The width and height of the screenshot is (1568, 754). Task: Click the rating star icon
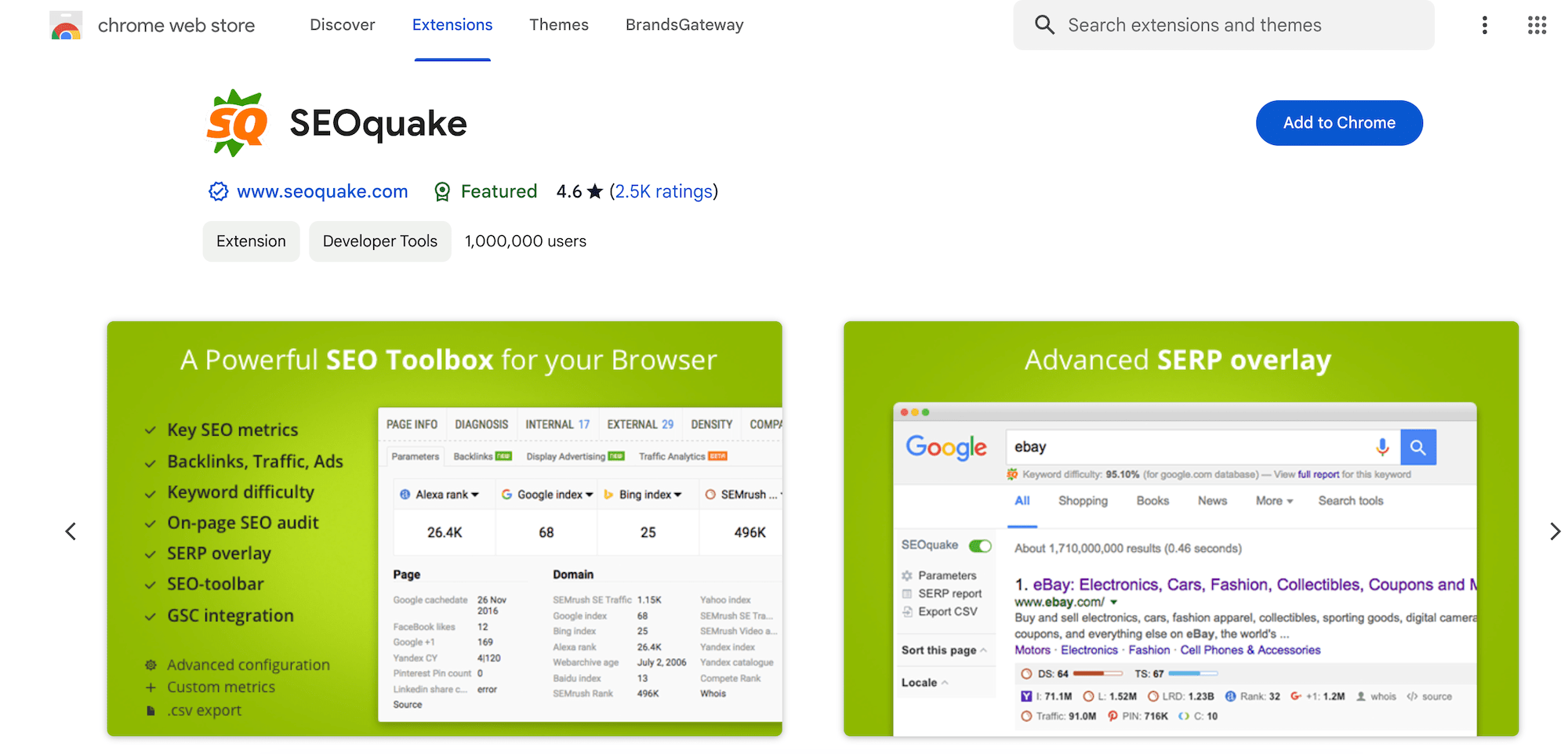pos(595,191)
